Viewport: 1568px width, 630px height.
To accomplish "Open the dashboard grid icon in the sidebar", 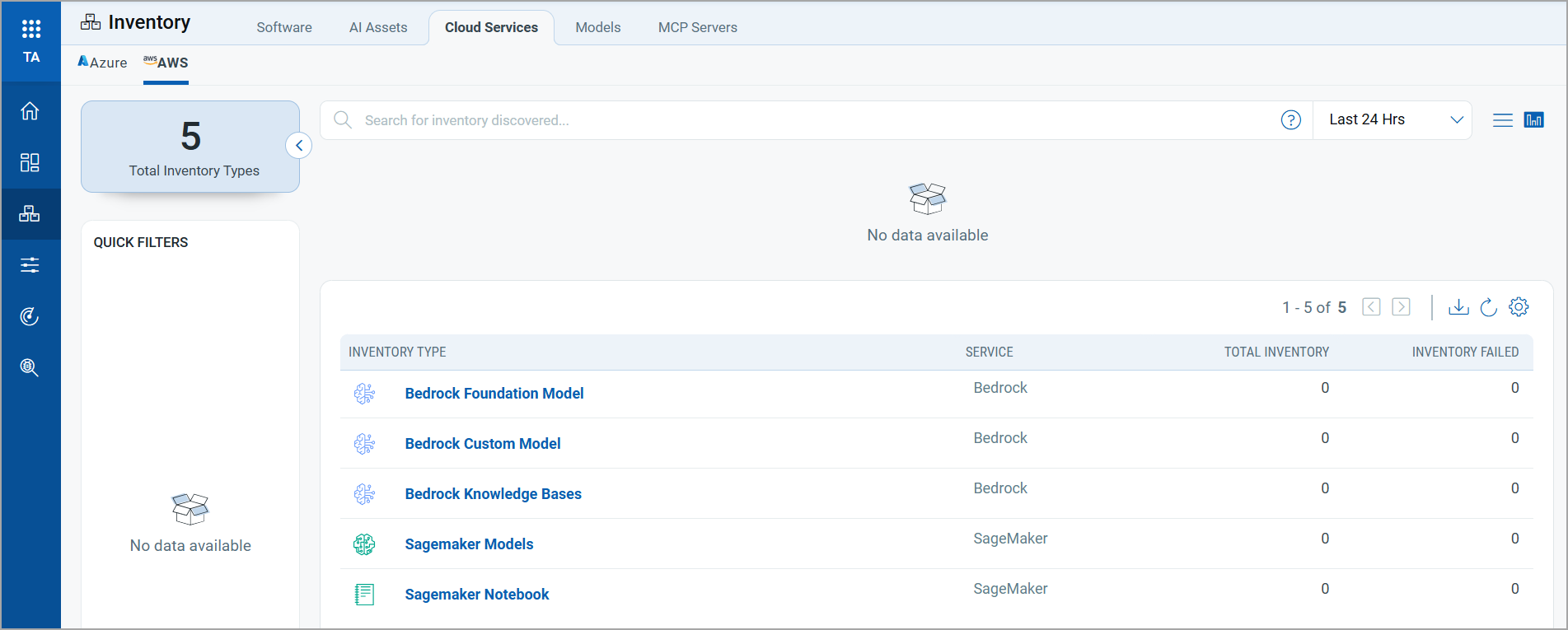I will coord(30,162).
